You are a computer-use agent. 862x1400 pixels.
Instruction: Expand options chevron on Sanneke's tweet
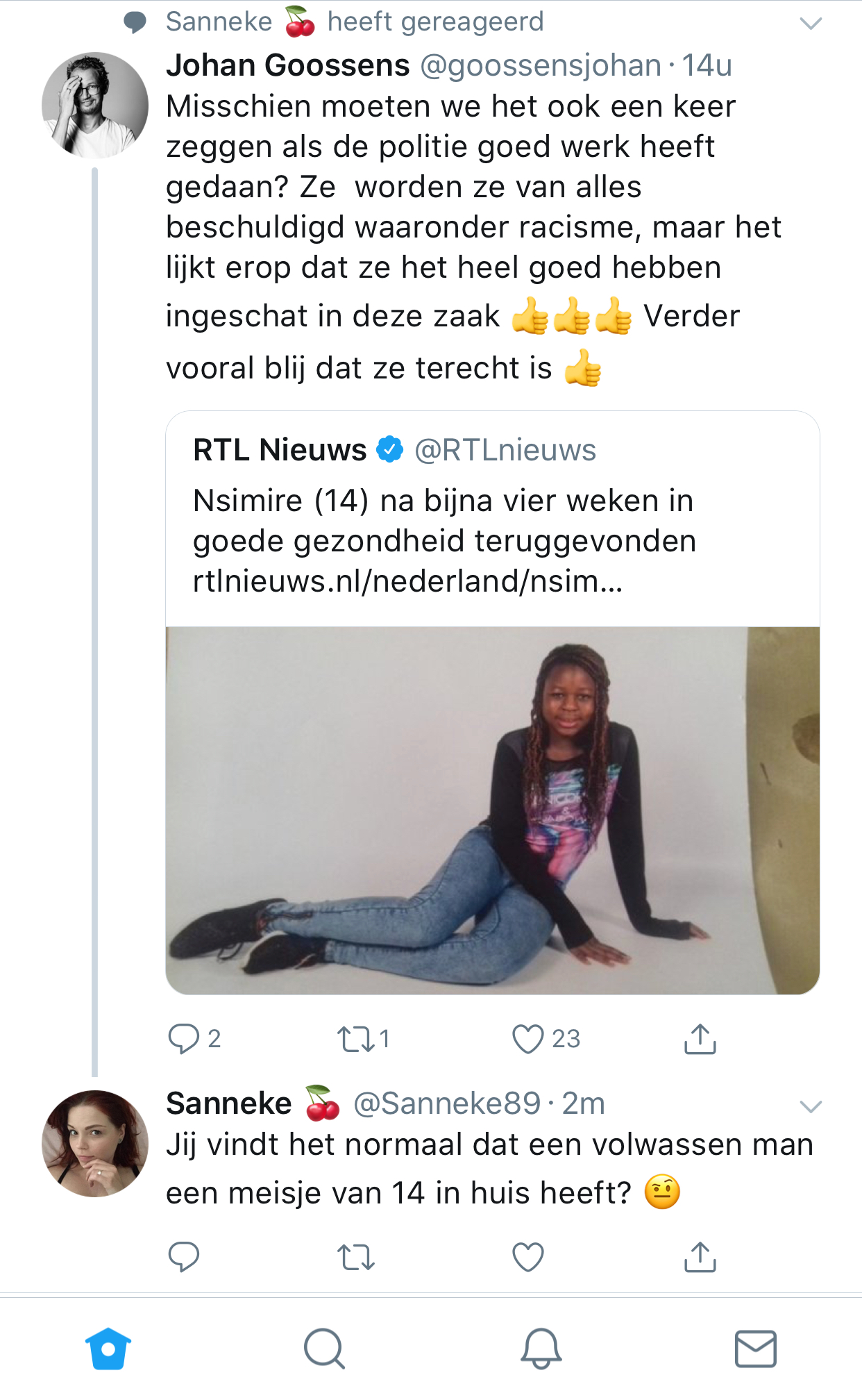pos(811,1106)
